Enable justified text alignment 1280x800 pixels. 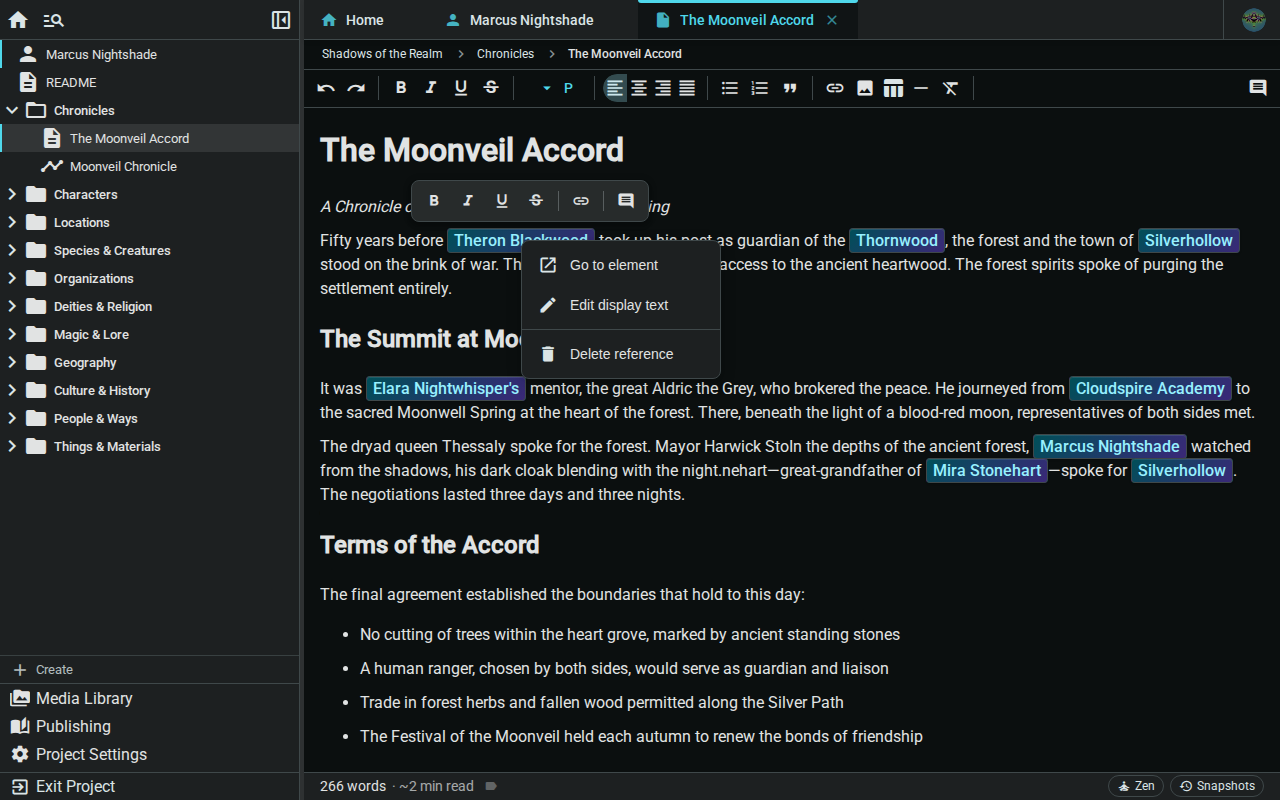[687, 88]
